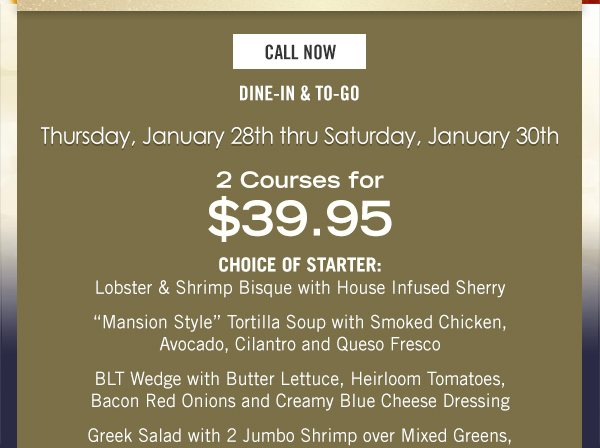Viewport: 600px width, 448px height.
Task: Click the navy strip on right edge
Action: click(x=591, y=363)
